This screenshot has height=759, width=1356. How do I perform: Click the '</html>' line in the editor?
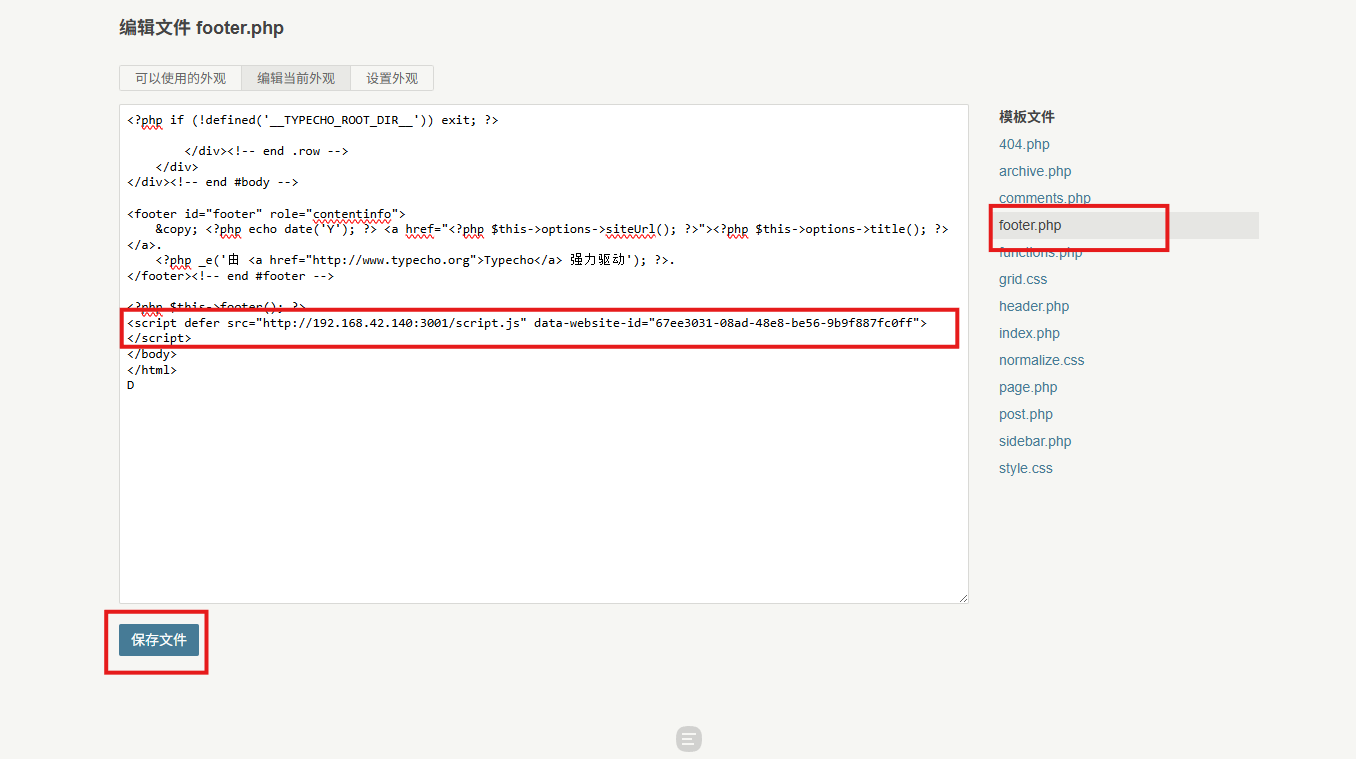[152, 370]
